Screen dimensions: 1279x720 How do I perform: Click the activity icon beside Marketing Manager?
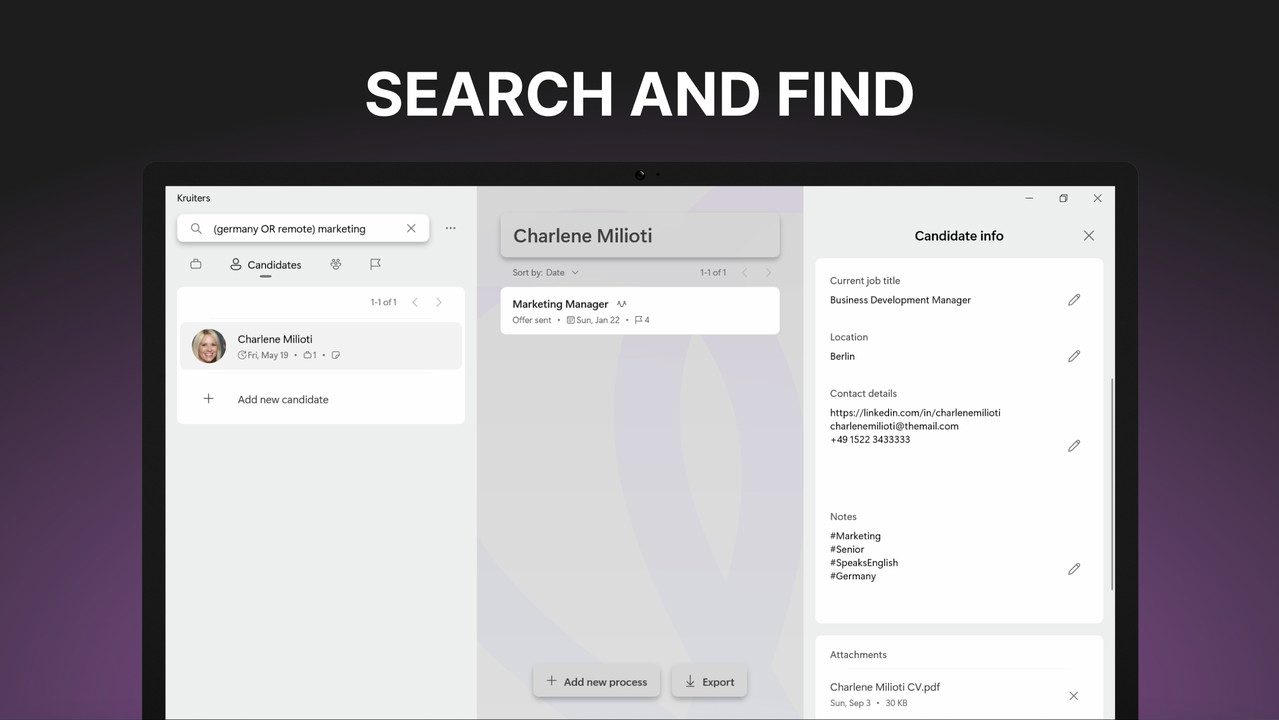pyautogui.click(x=622, y=304)
